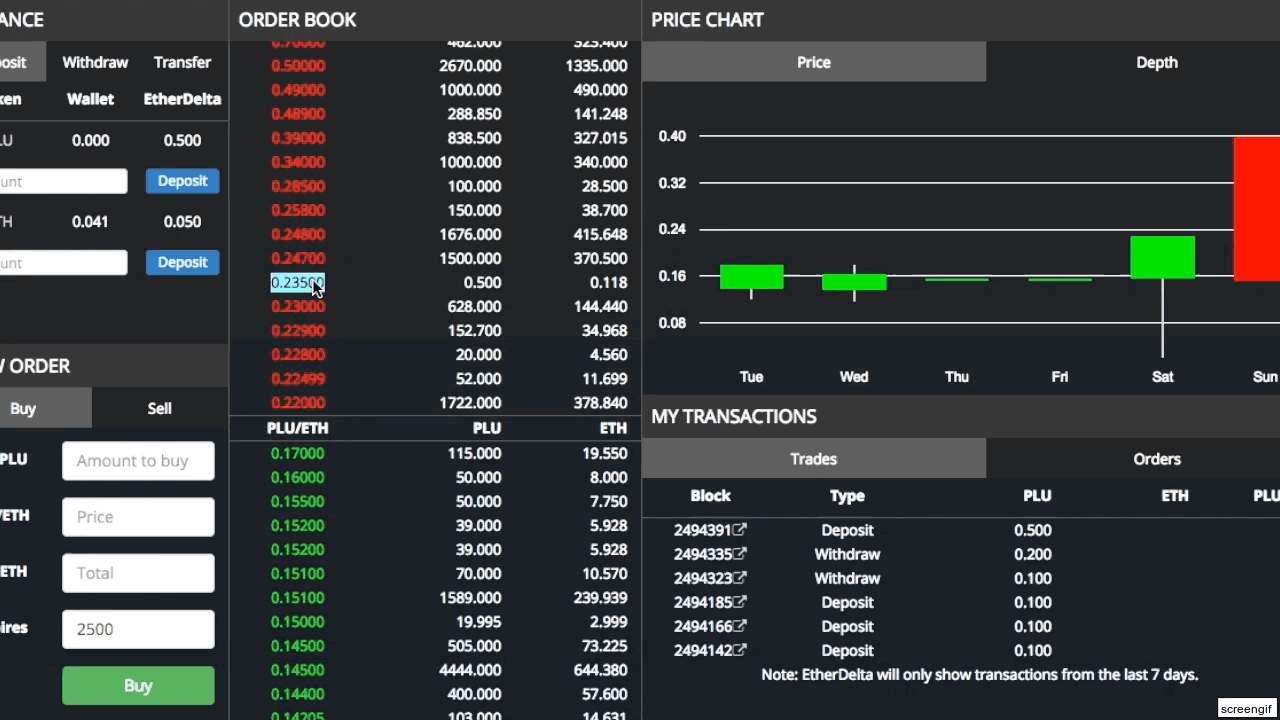
Task: Click the Block column header in transactions
Action: coord(710,495)
